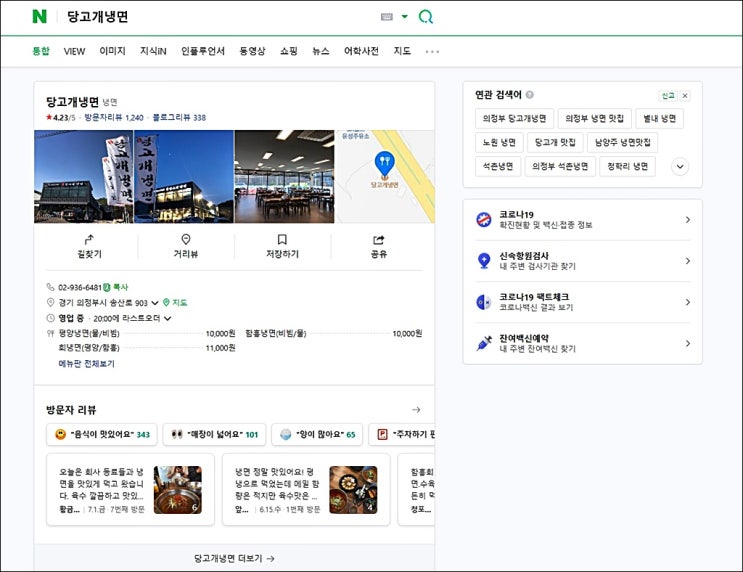This screenshot has height=572, width=743.
Task: Click 저장하기 bookmark icon
Action: [x=282, y=239]
